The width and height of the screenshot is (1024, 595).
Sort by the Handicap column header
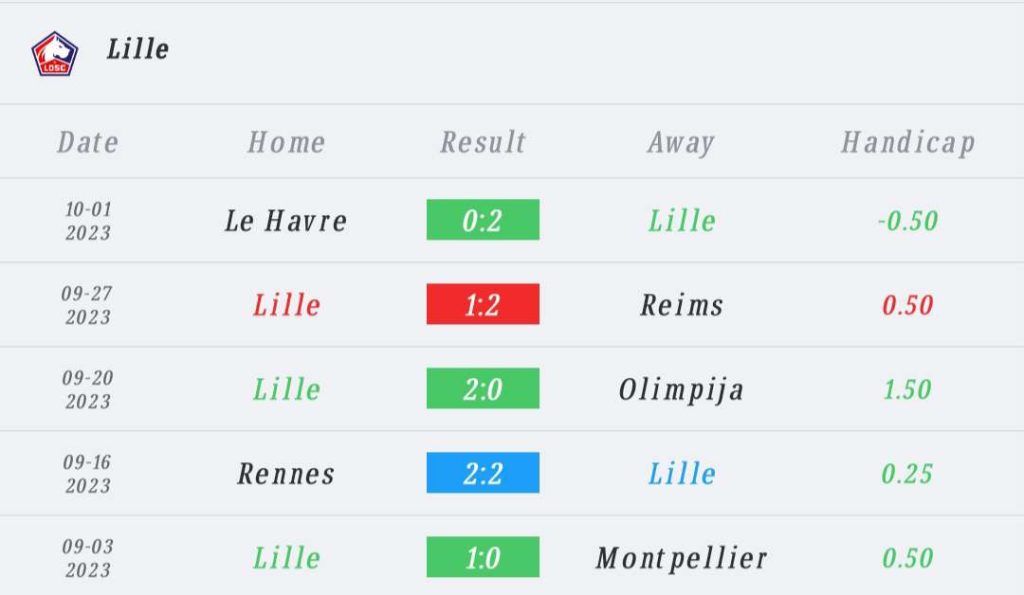[x=907, y=142]
